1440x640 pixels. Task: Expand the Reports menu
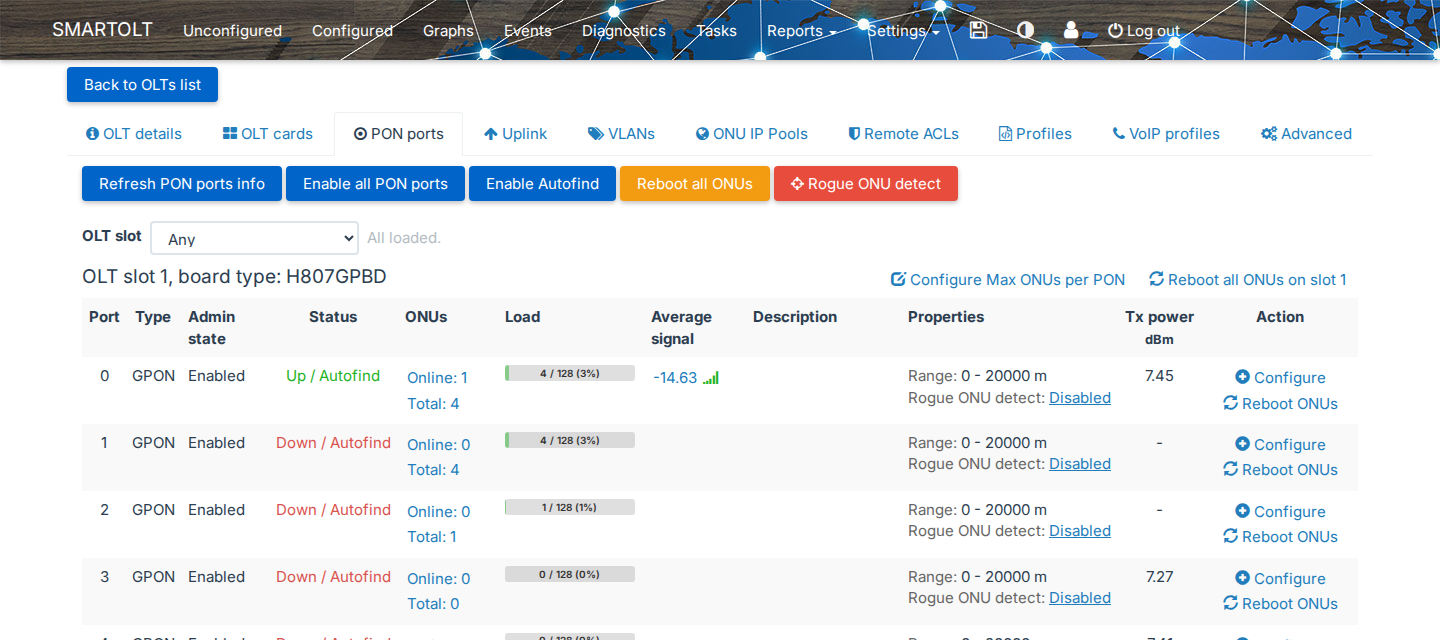(x=802, y=31)
